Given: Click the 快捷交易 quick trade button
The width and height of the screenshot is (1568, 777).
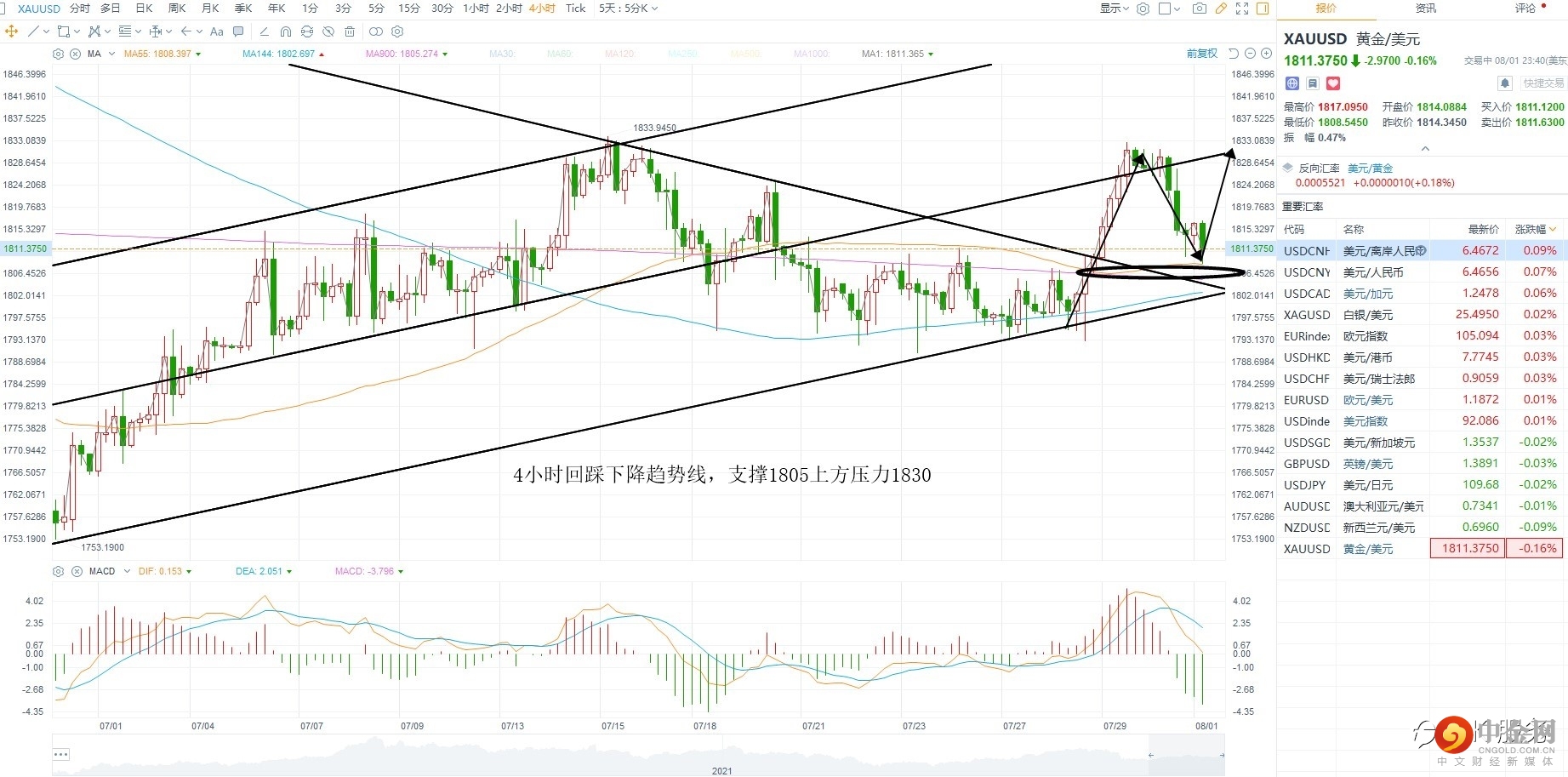Looking at the screenshot, I should point(1543,83).
